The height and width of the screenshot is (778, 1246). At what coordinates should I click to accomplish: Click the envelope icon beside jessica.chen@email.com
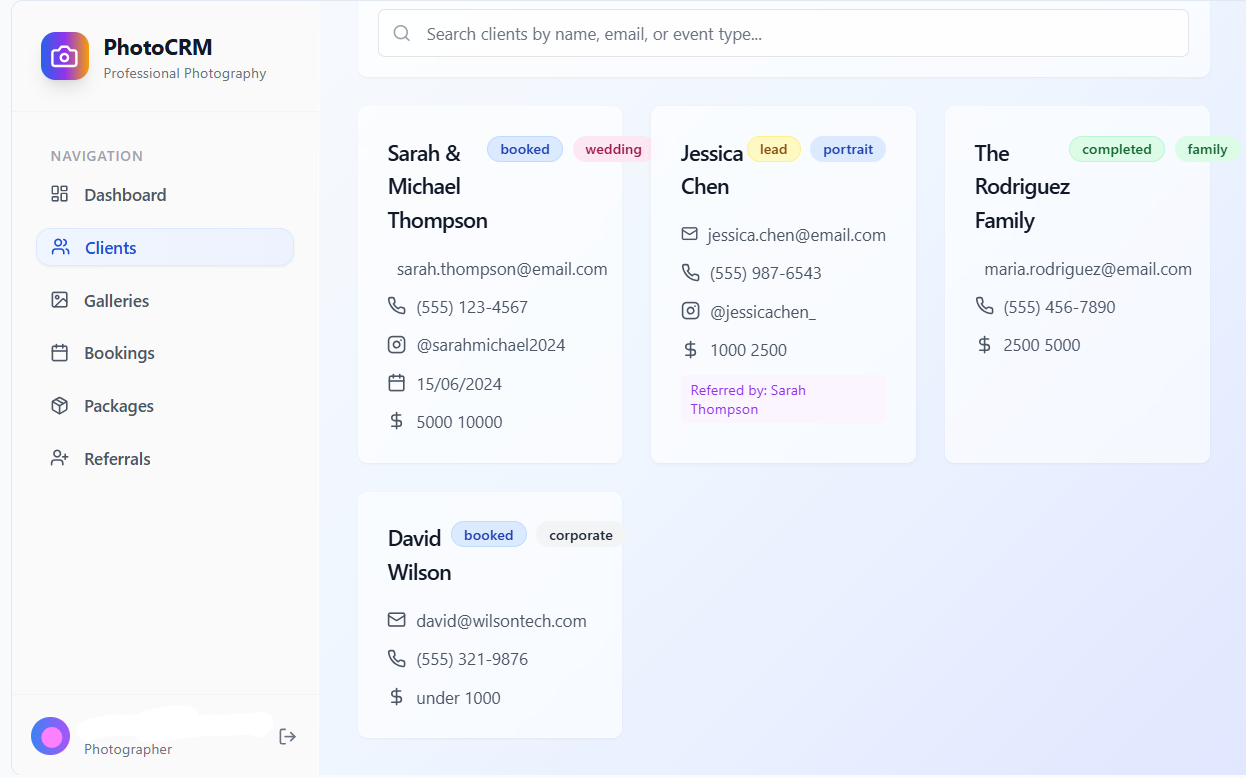[690, 234]
